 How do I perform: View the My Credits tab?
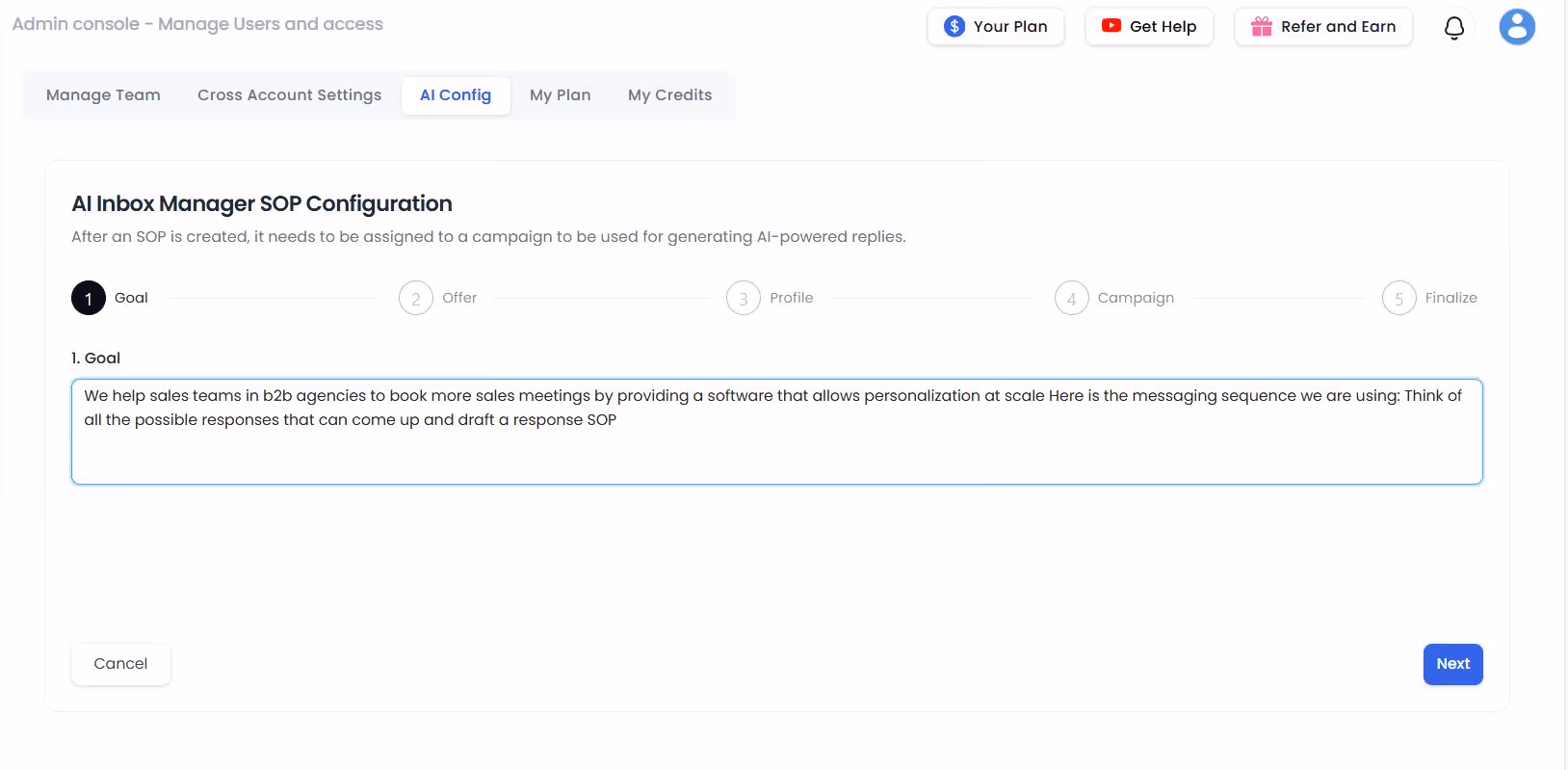pos(670,95)
